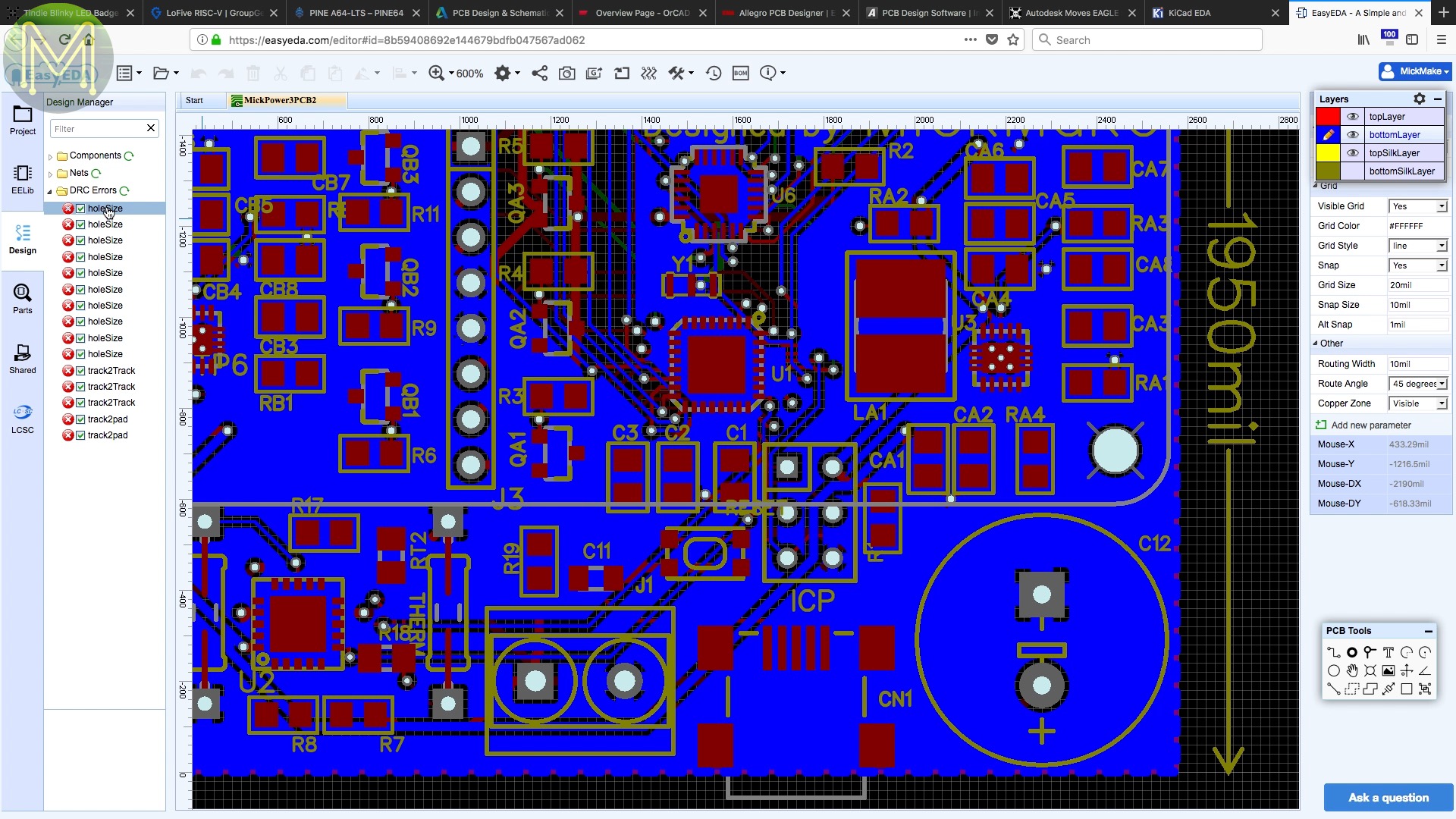The height and width of the screenshot is (819, 1456).
Task: Switch to the Start tab
Action: pyautogui.click(x=195, y=100)
